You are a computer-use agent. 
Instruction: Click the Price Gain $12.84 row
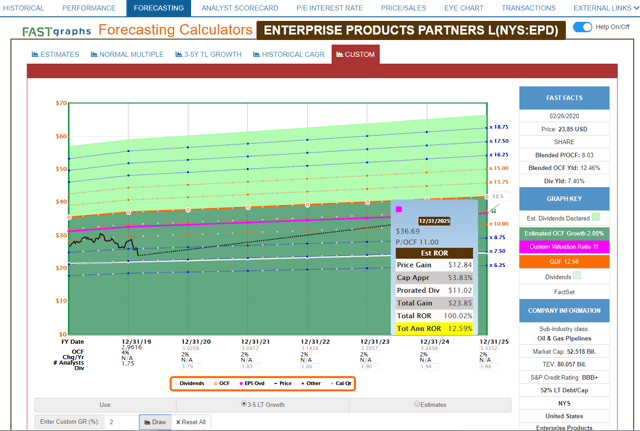point(434,265)
